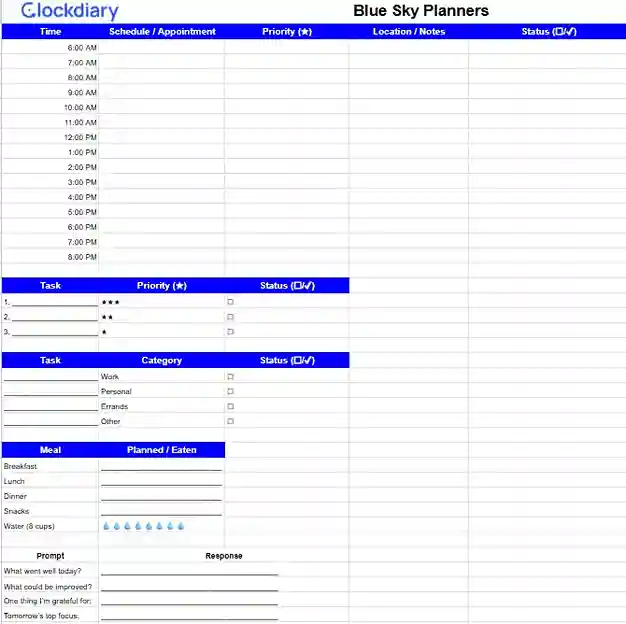The image size is (626, 624).
Task: Click the Work category label
Action: point(110,376)
